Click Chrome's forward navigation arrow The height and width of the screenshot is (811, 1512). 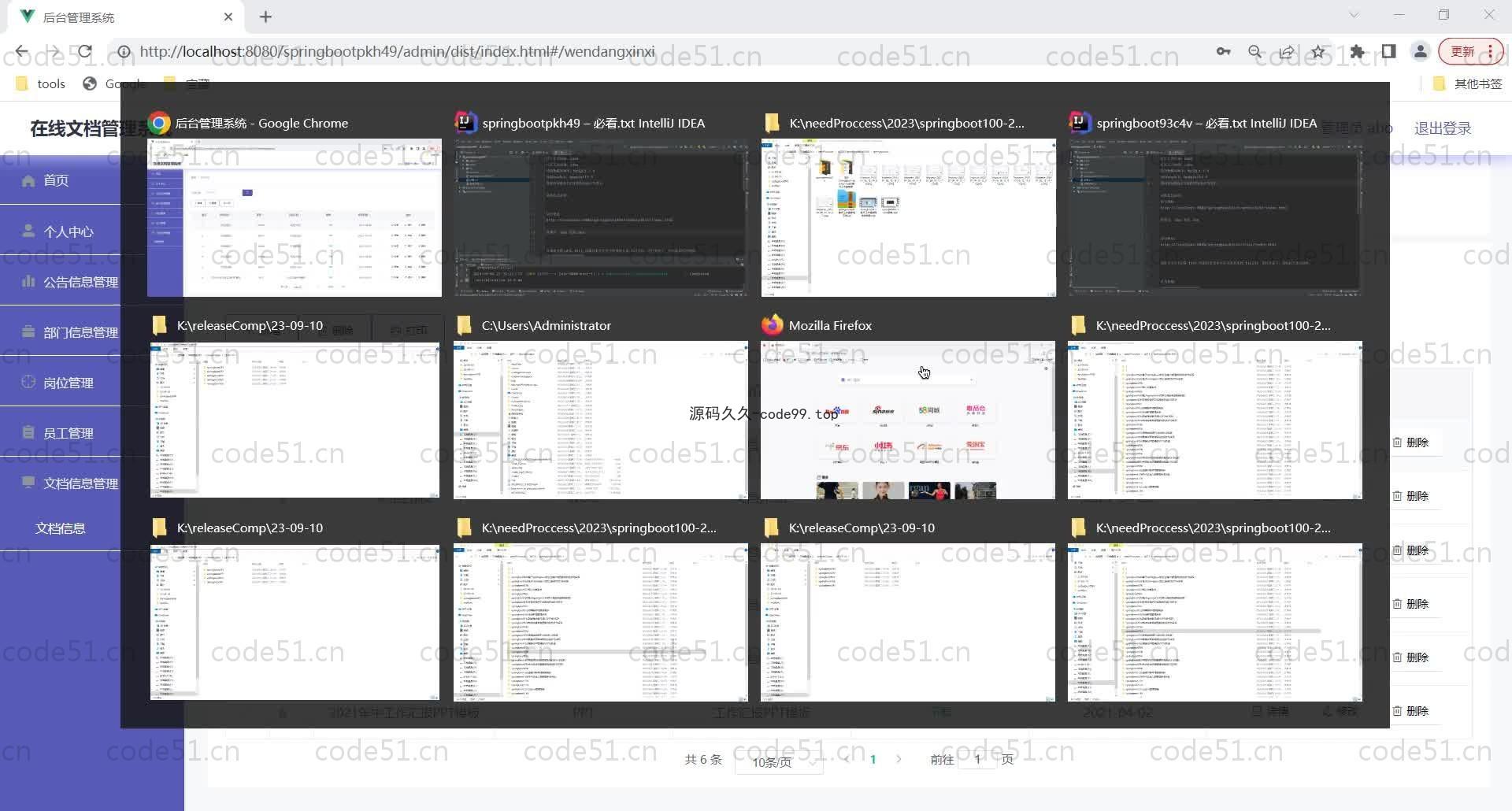coord(53,52)
